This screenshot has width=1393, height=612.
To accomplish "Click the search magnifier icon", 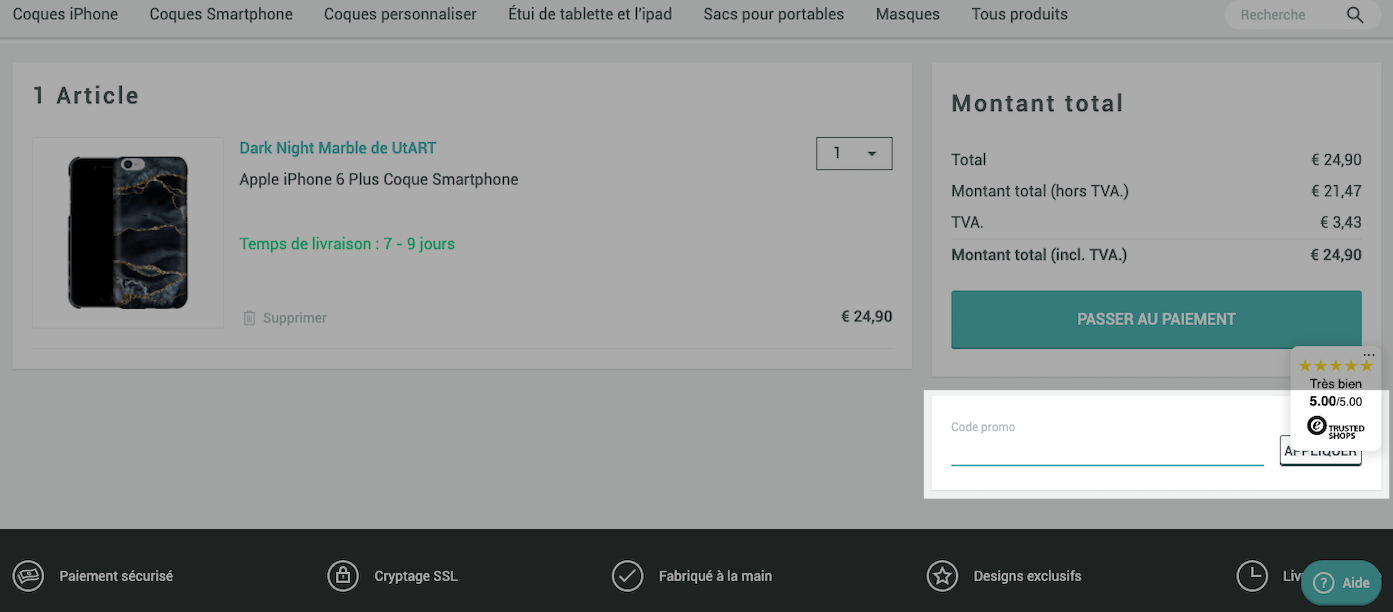I will [1354, 15].
